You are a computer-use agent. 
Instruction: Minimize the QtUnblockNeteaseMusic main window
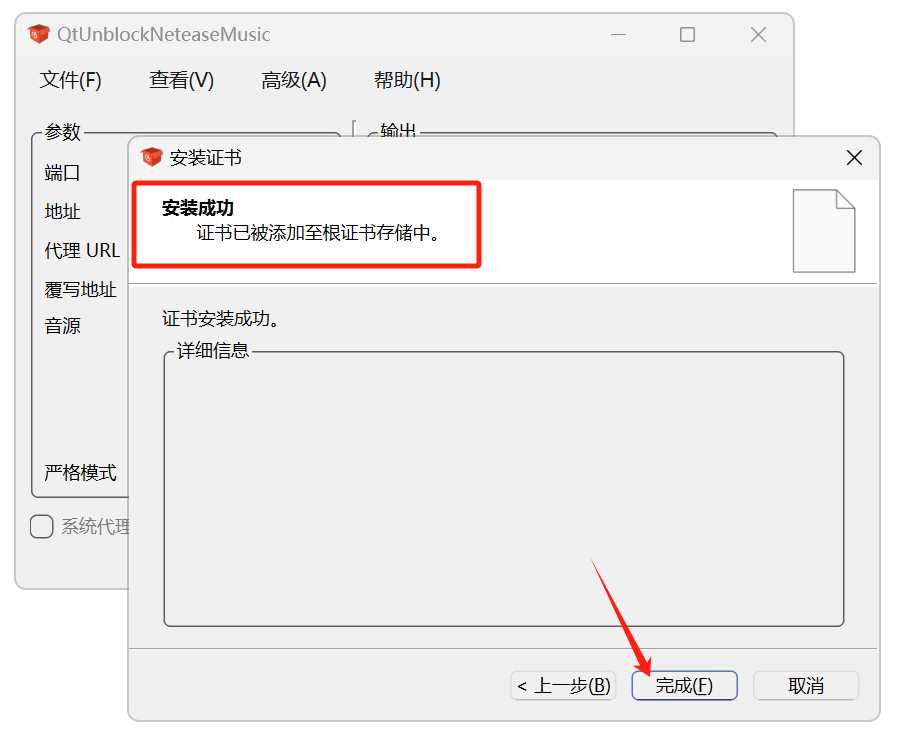616,35
